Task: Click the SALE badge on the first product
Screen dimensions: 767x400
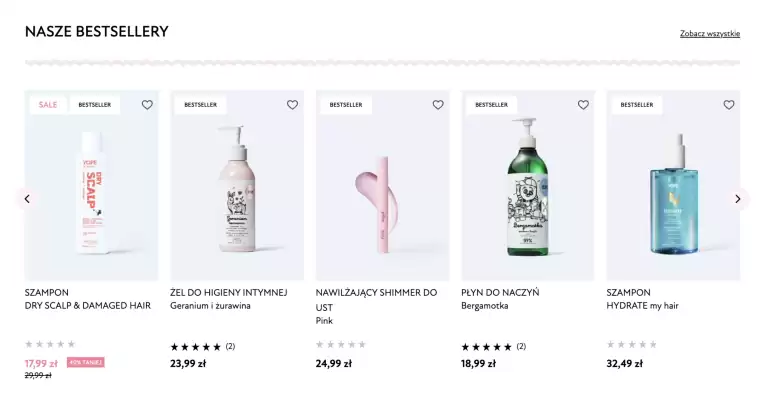Action: coord(48,105)
